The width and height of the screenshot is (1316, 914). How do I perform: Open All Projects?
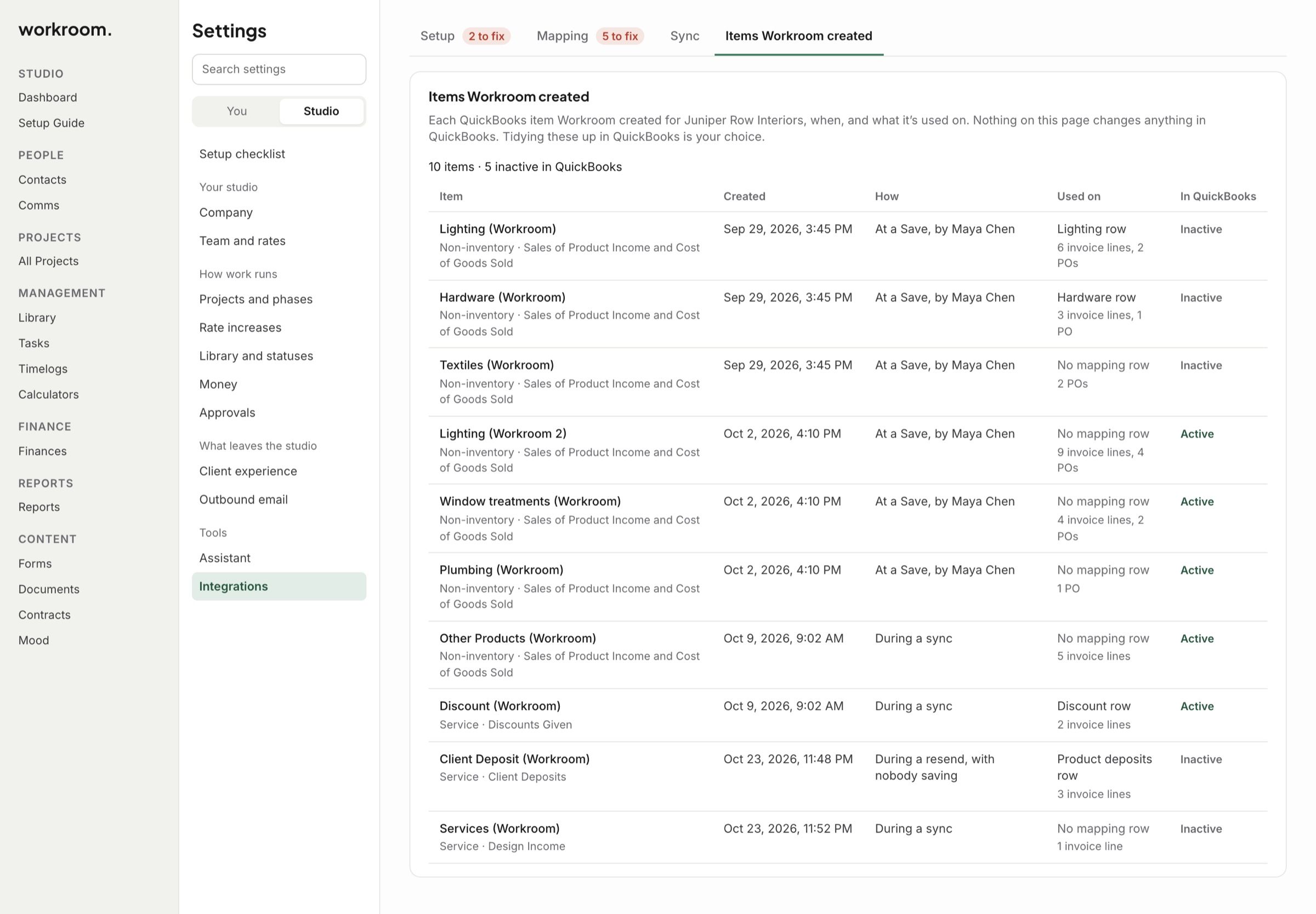tap(49, 261)
